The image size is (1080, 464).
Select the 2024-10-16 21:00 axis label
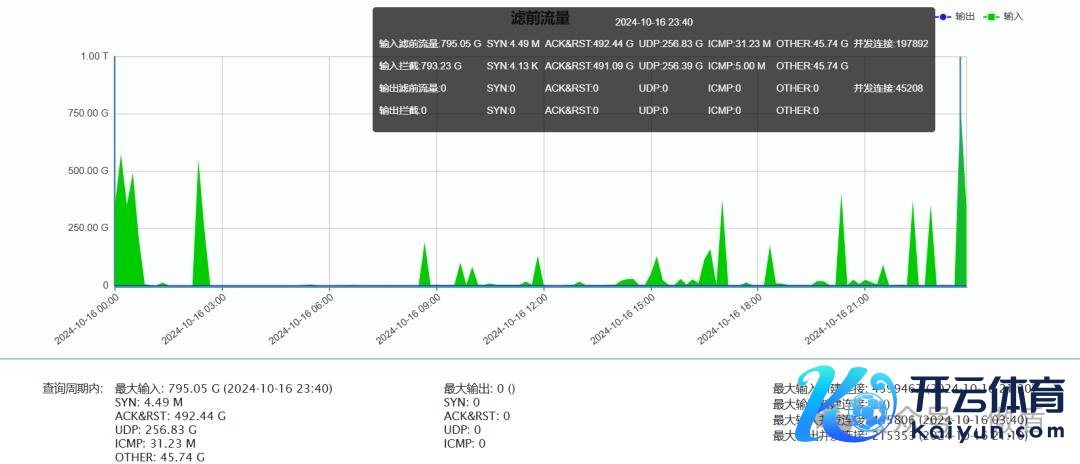837,318
